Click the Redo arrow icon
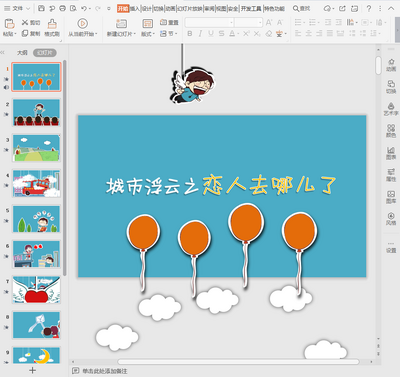The width and height of the screenshot is (400, 377). pyautogui.click(x=97, y=8)
